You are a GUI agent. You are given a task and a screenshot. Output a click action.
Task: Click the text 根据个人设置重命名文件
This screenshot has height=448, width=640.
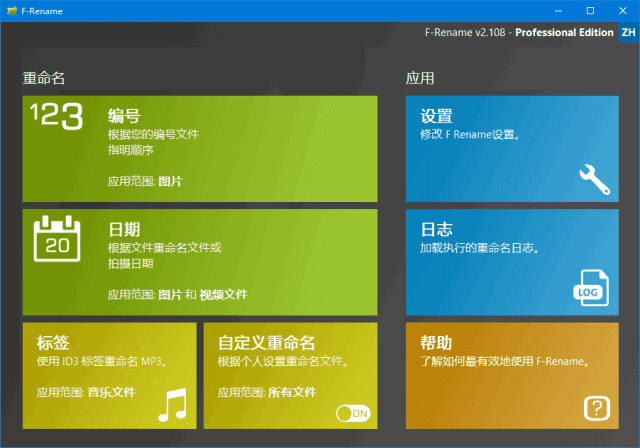pos(282,361)
